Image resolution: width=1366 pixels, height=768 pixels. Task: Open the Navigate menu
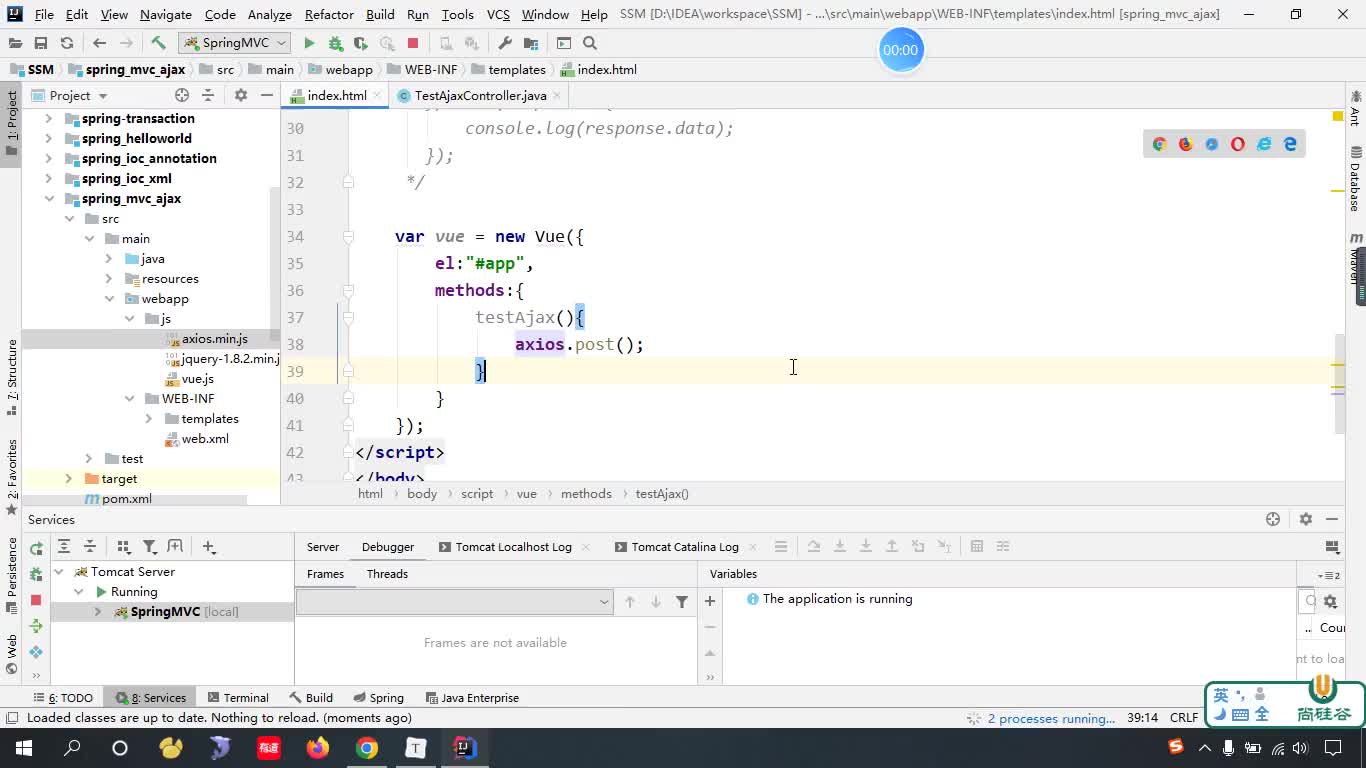click(x=165, y=14)
